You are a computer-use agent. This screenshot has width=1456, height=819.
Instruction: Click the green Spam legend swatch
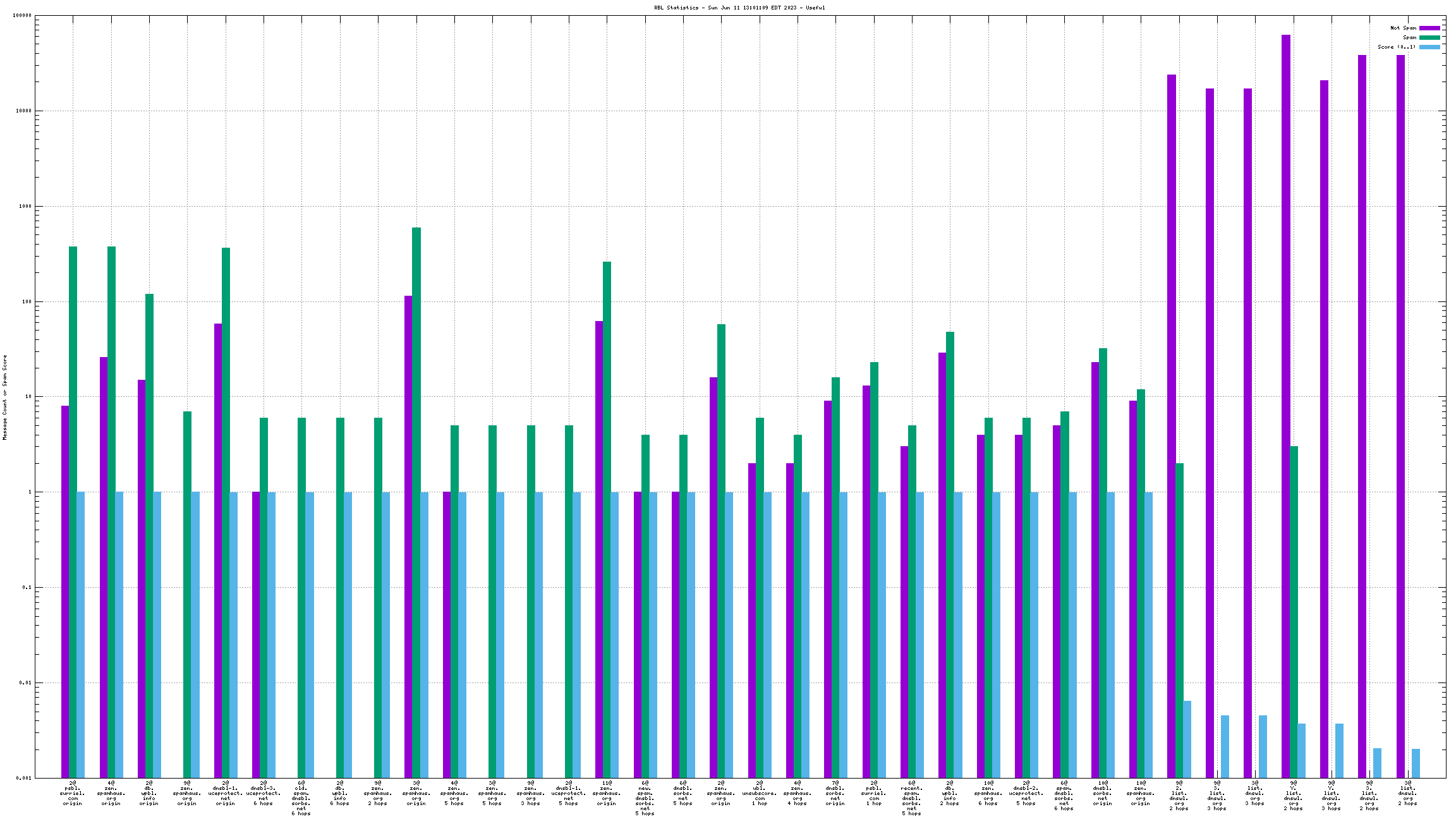1429,37
